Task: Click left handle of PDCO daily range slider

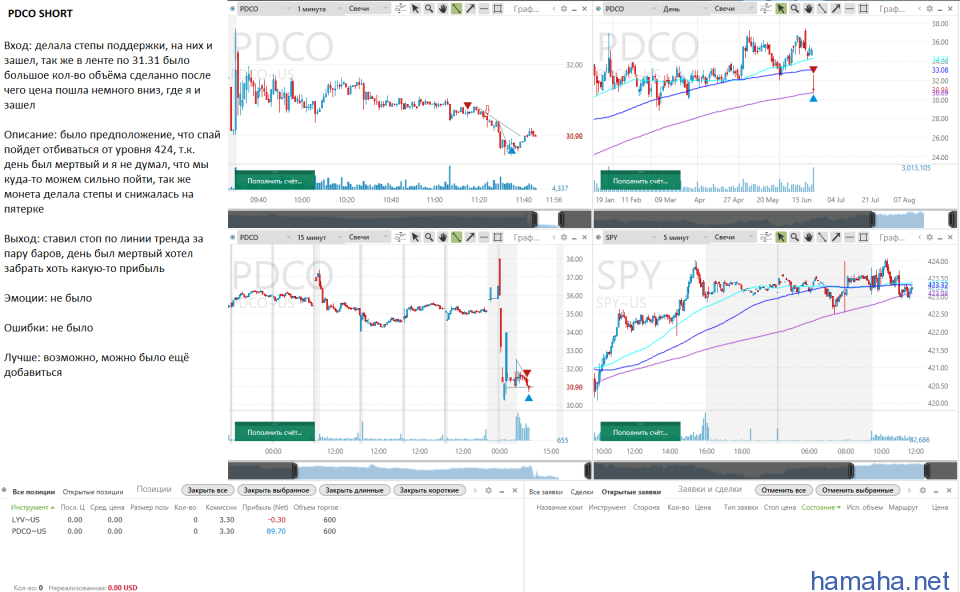Action: pos(873,219)
